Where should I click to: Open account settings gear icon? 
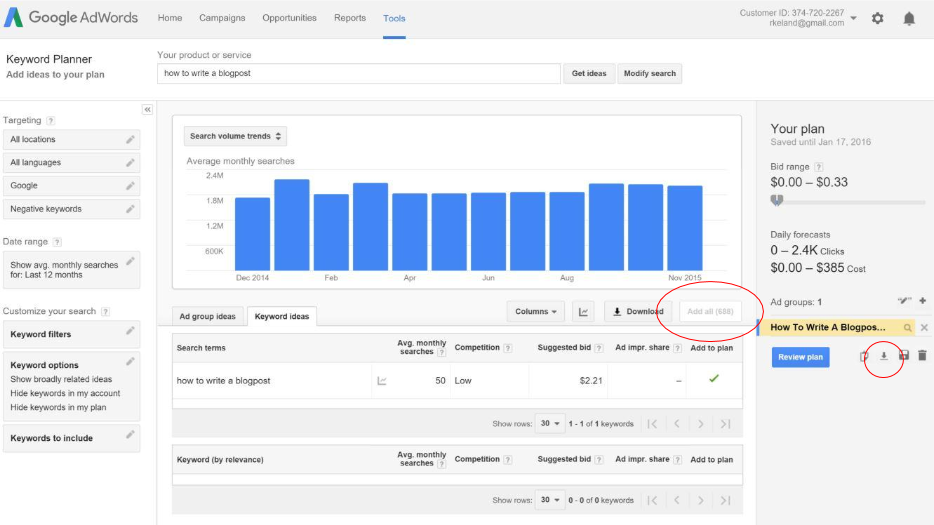[877, 18]
